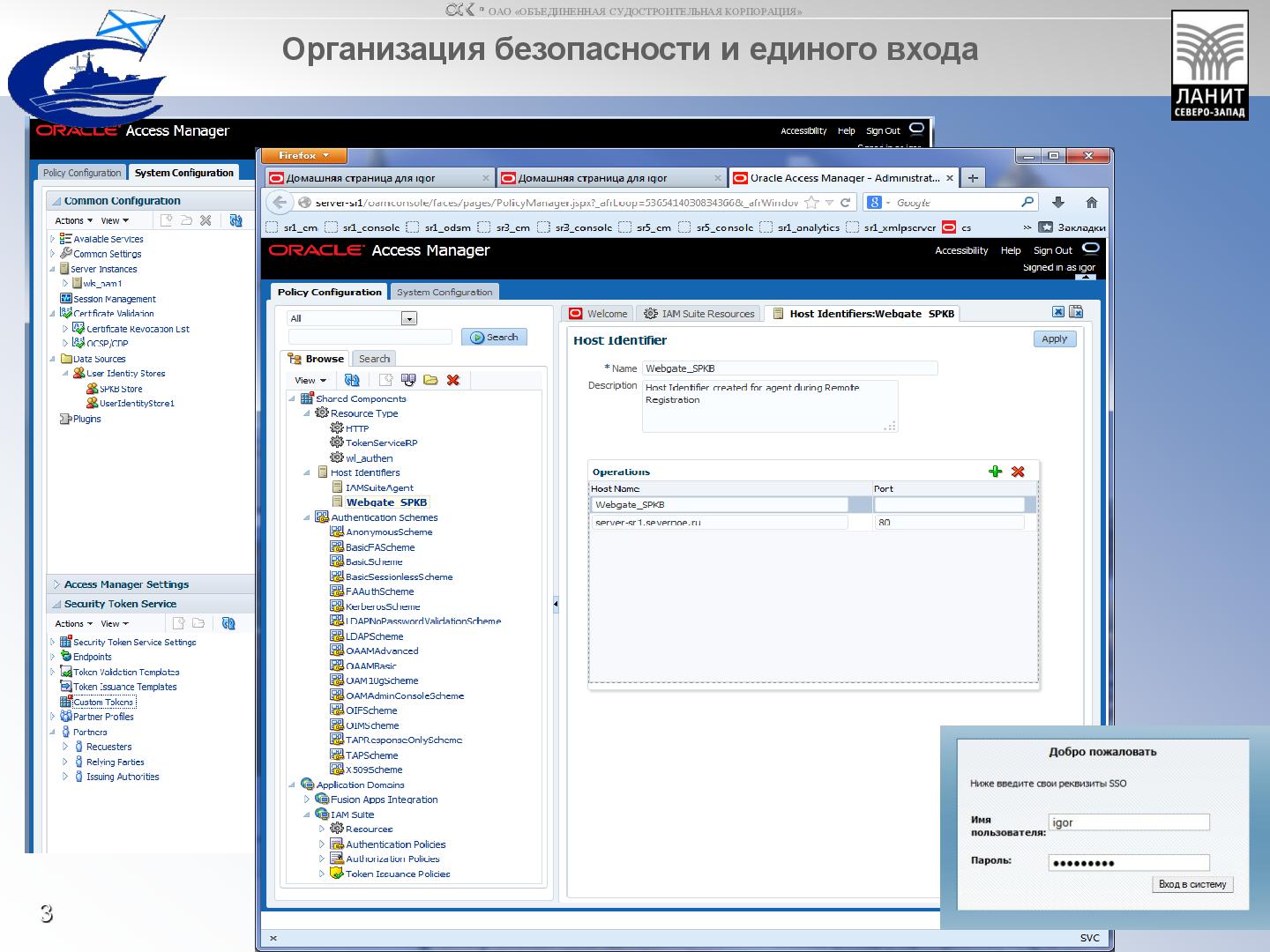1270x952 pixels.
Task: Delete operation row with red X icon
Action: point(1018,472)
